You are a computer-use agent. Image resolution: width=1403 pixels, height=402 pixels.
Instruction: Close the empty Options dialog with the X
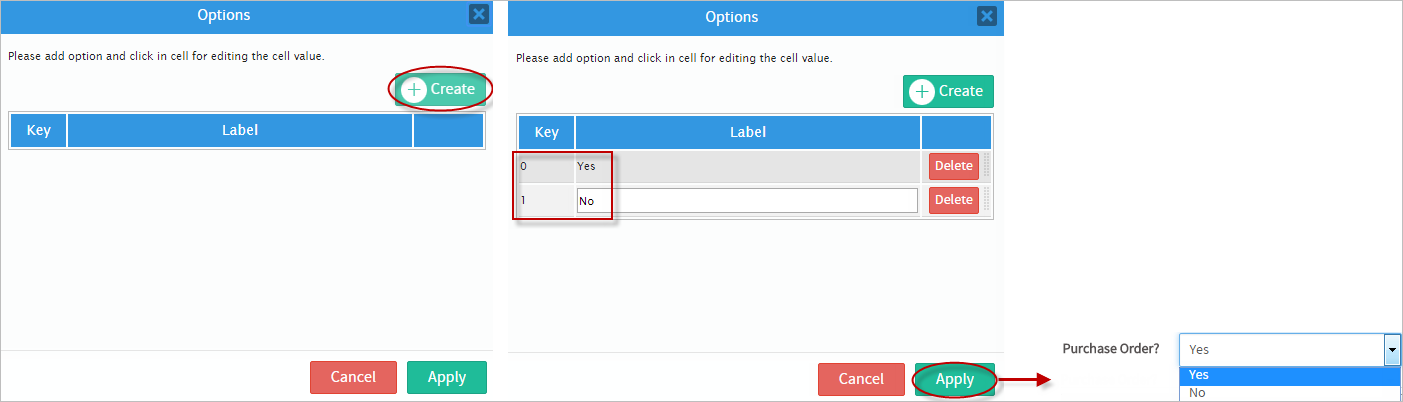pyautogui.click(x=479, y=14)
